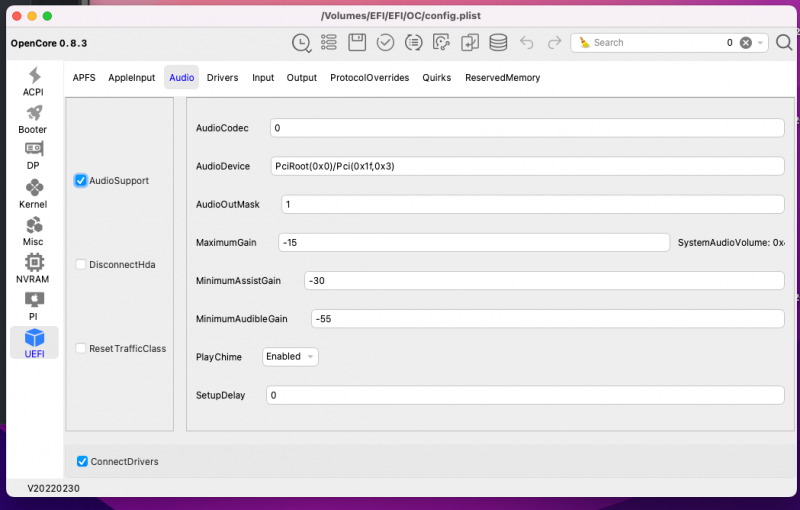800x510 pixels.
Task: Switch to the Quirks tab
Action: click(437, 78)
